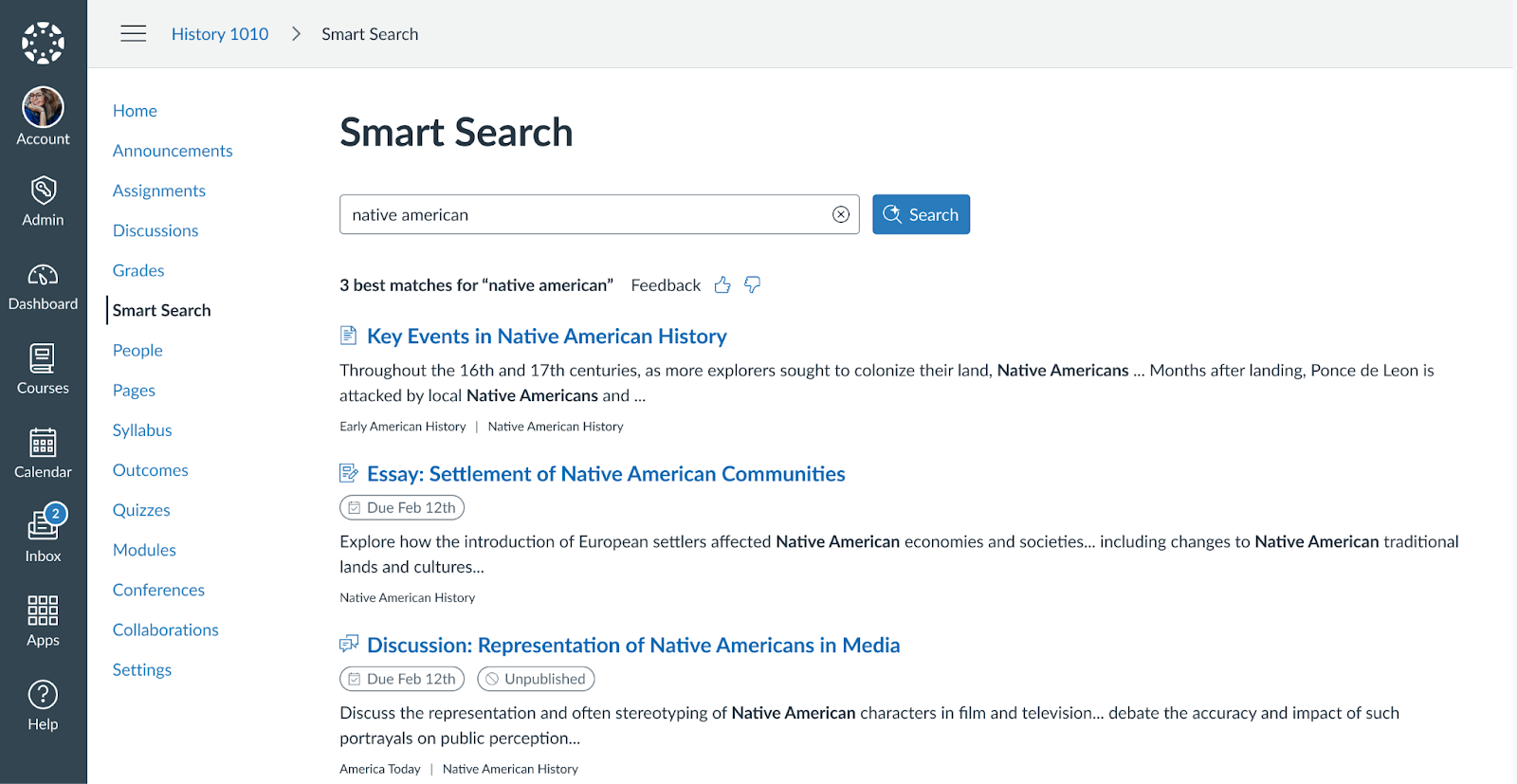This screenshot has height=784, width=1517.
Task: Click the Search button
Action: [921, 214]
